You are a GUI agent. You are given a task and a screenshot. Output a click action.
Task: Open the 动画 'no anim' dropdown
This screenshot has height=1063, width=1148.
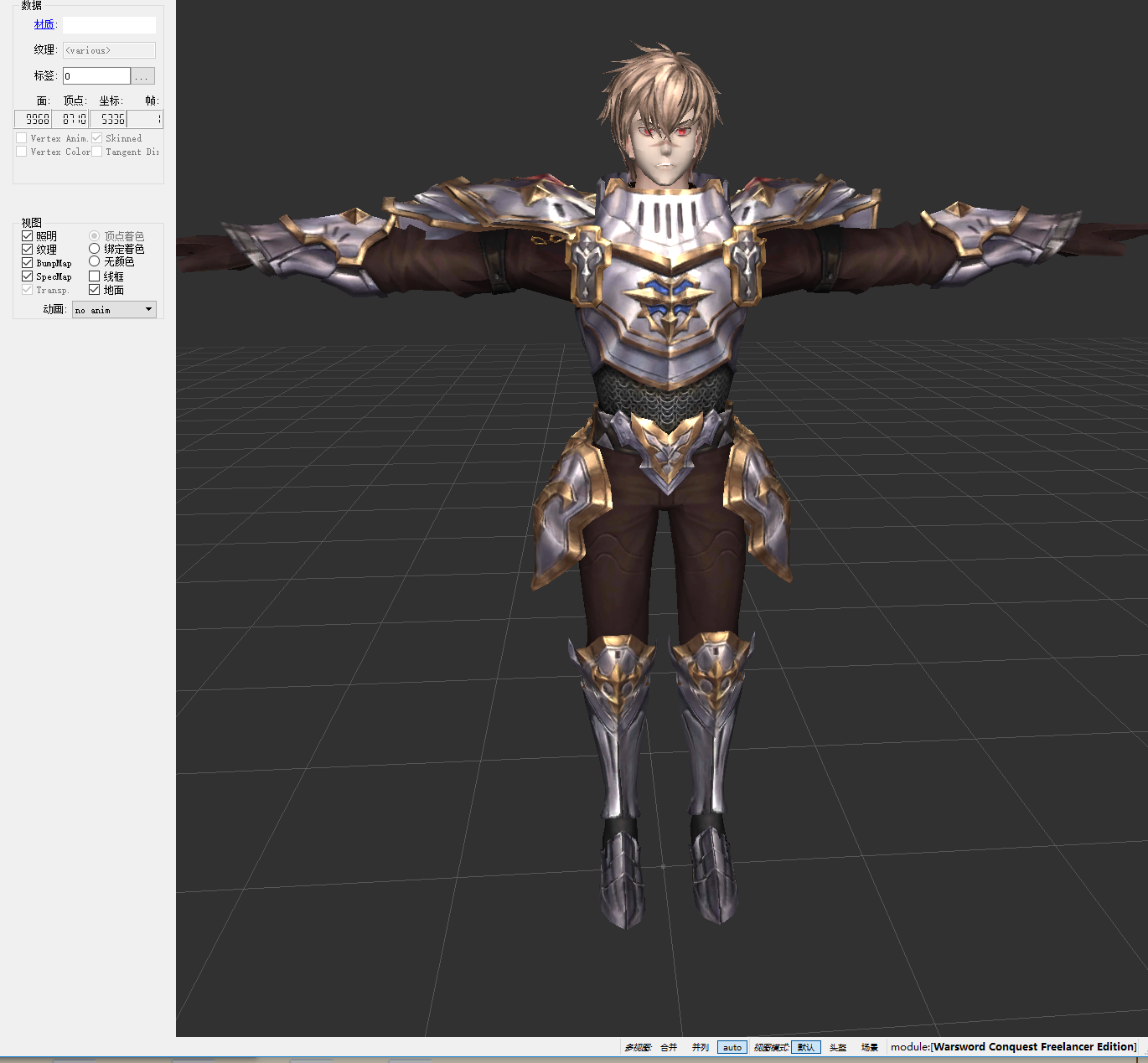tap(114, 310)
